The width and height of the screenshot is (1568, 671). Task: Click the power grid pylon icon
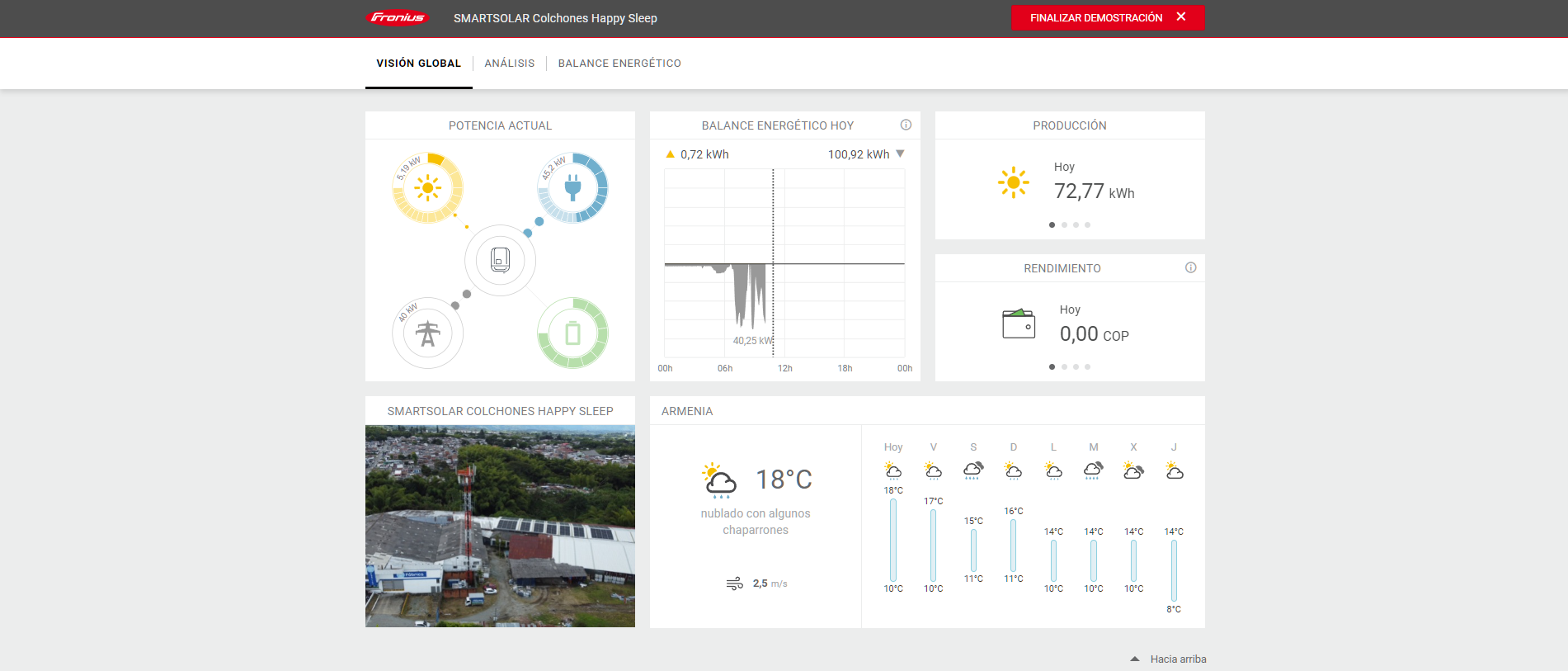427,333
